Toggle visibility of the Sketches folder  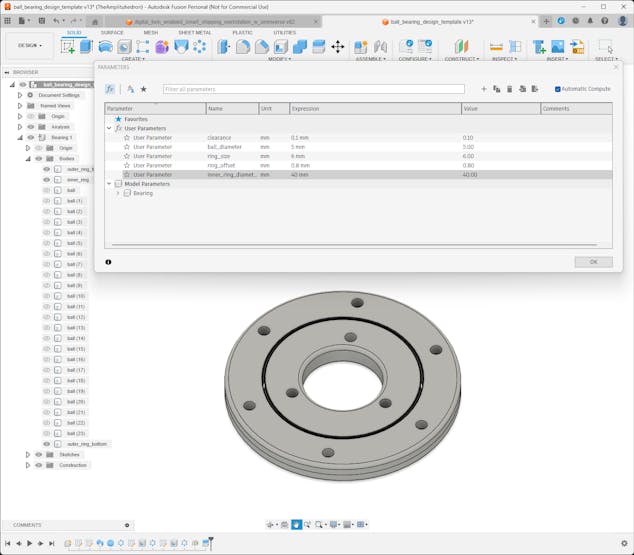coord(39,454)
